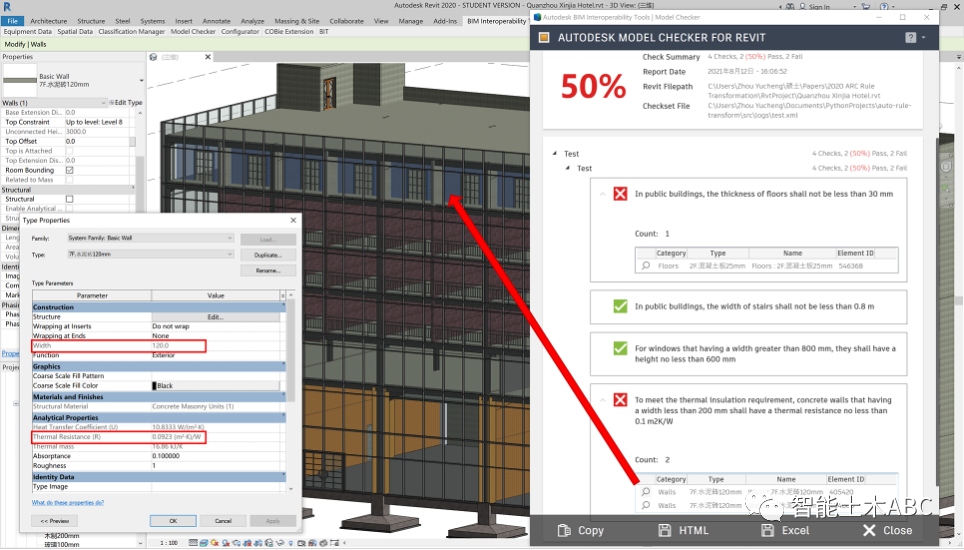Click the Revit R application logo
The image size is (964, 550).
7,7
